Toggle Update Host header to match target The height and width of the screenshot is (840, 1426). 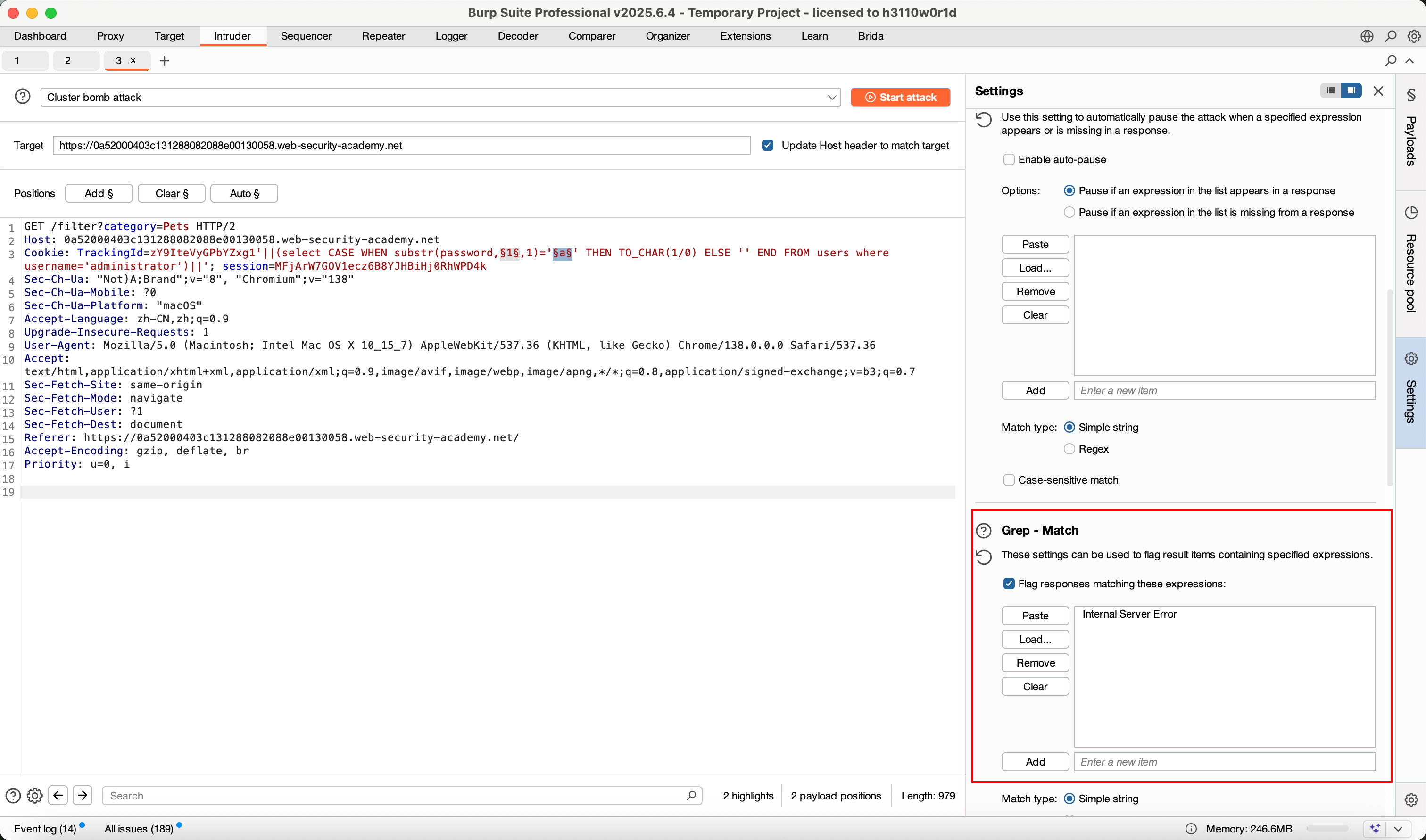[768, 146]
